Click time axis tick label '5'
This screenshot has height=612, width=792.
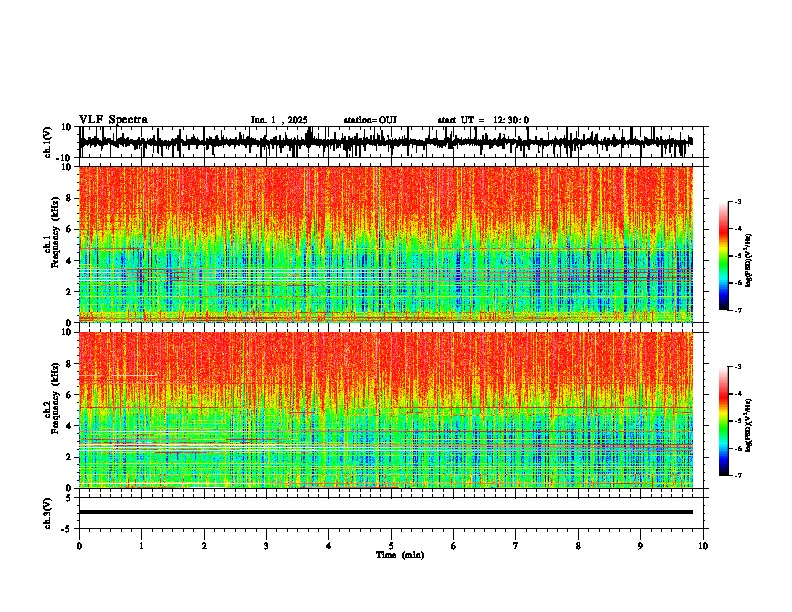coord(391,546)
